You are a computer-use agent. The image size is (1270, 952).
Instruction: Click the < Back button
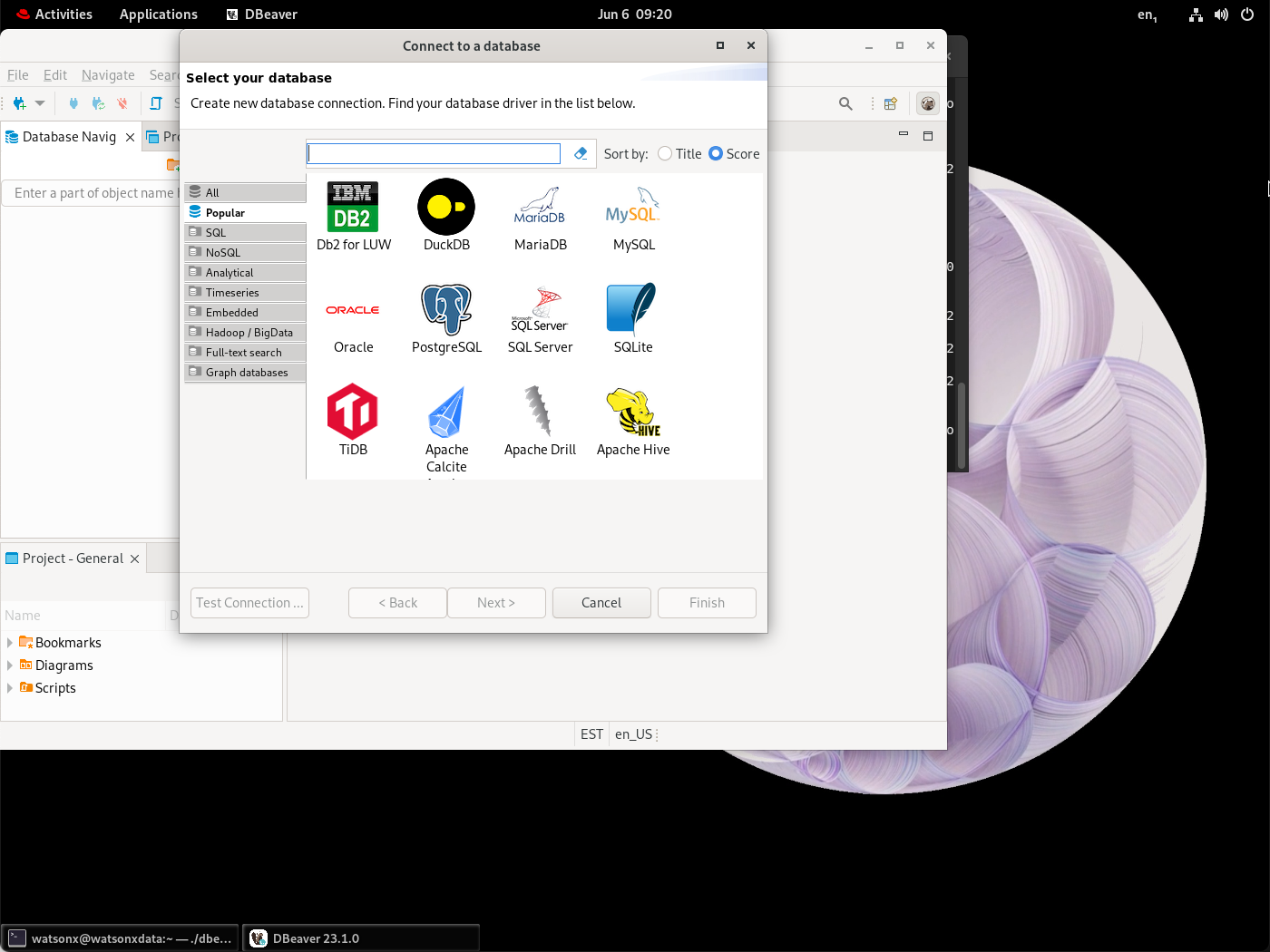(397, 603)
